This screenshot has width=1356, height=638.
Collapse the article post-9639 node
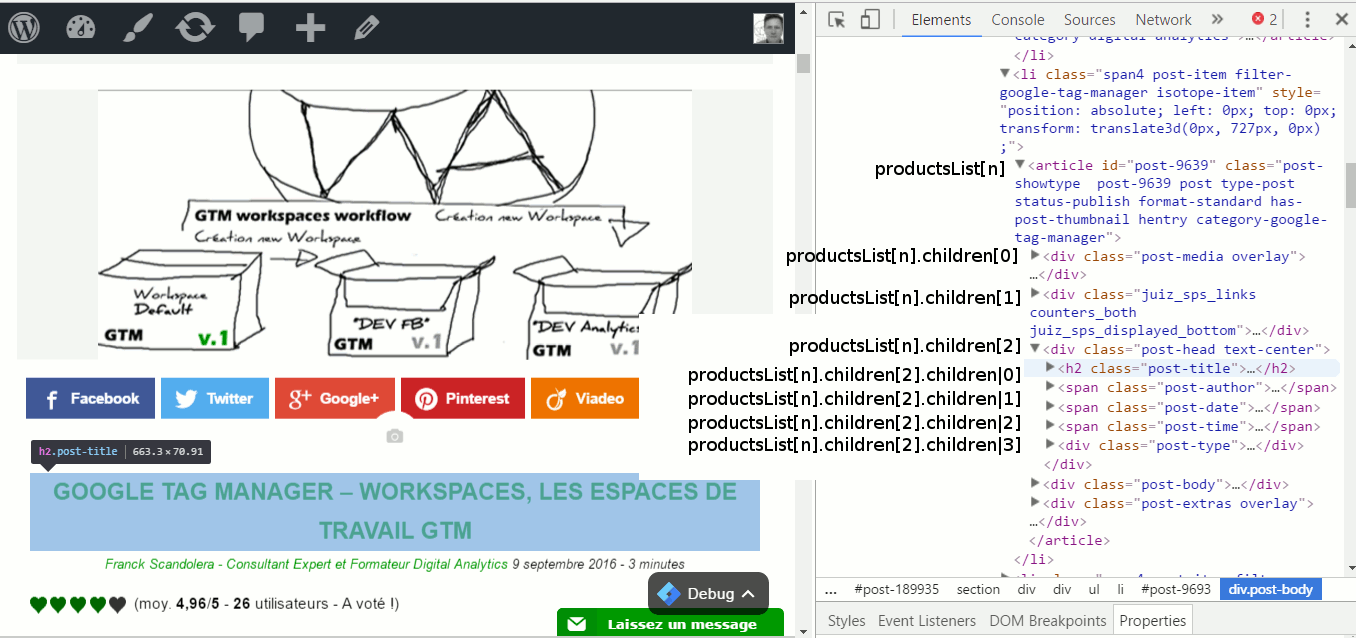(1020, 165)
